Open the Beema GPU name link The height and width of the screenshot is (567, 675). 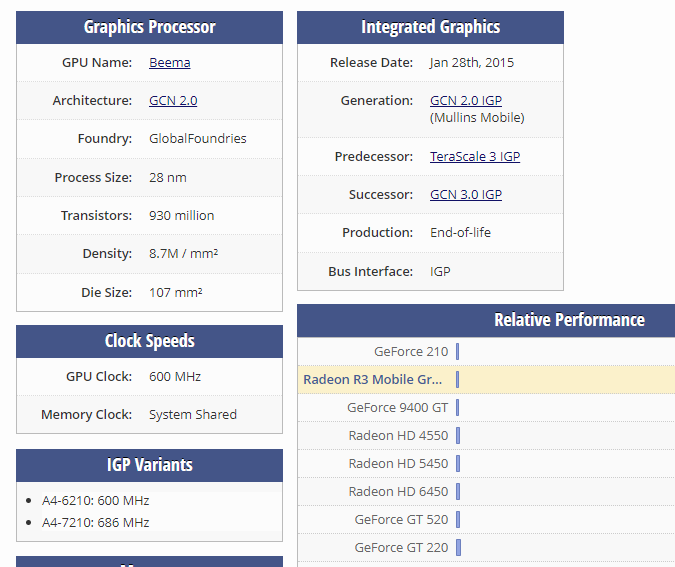pyautogui.click(x=170, y=63)
